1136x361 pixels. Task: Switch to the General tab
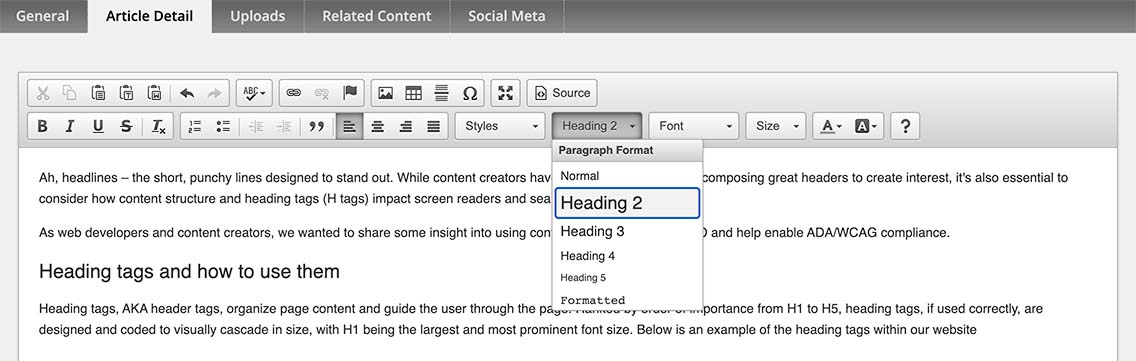pyautogui.click(x=43, y=16)
